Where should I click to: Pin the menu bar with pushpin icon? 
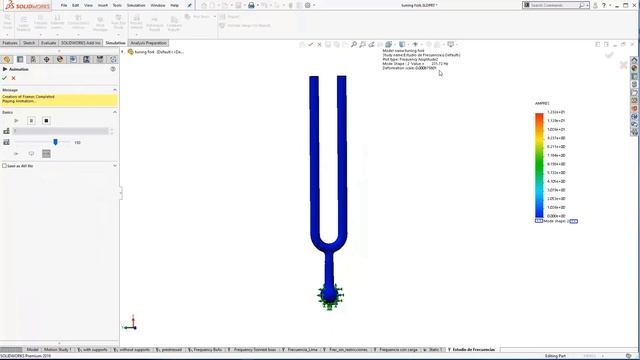[189, 5]
